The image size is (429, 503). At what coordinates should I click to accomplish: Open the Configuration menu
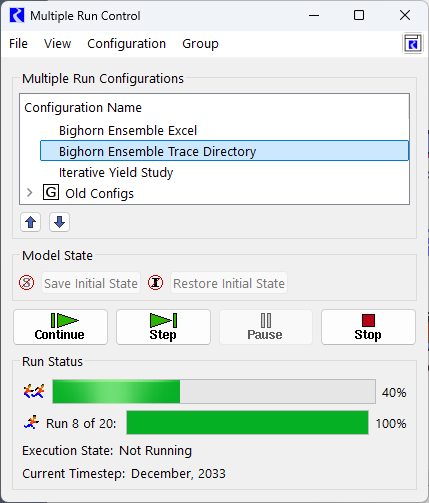[x=127, y=44]
